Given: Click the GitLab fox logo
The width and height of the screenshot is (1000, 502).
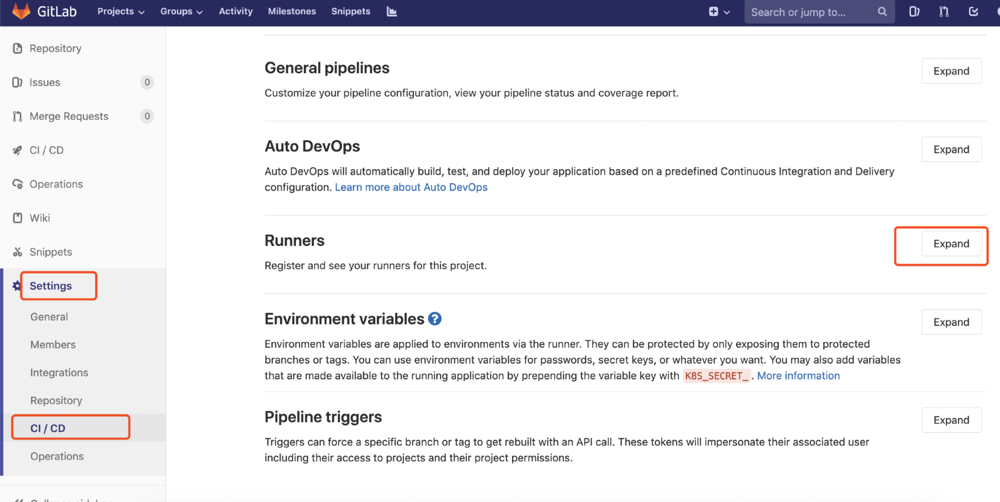Looking at the screenshot, I should coord(21,12).
